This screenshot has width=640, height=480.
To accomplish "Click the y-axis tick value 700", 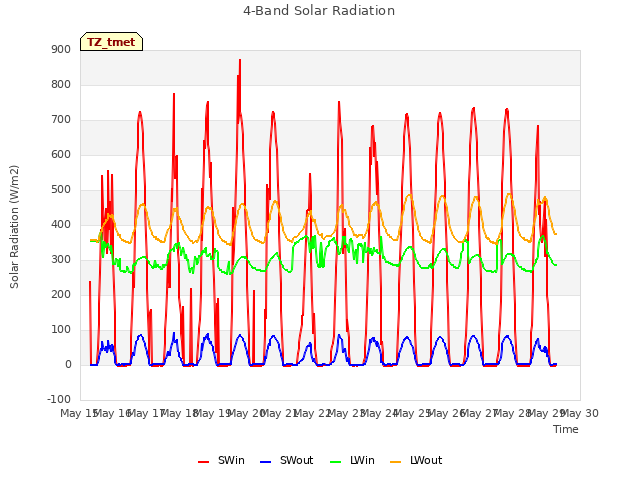I will pyautogui.click(x=61, y=120).
